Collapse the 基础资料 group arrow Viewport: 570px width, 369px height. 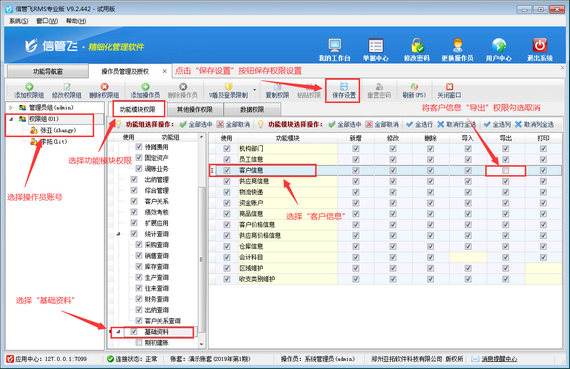point(118,332)
